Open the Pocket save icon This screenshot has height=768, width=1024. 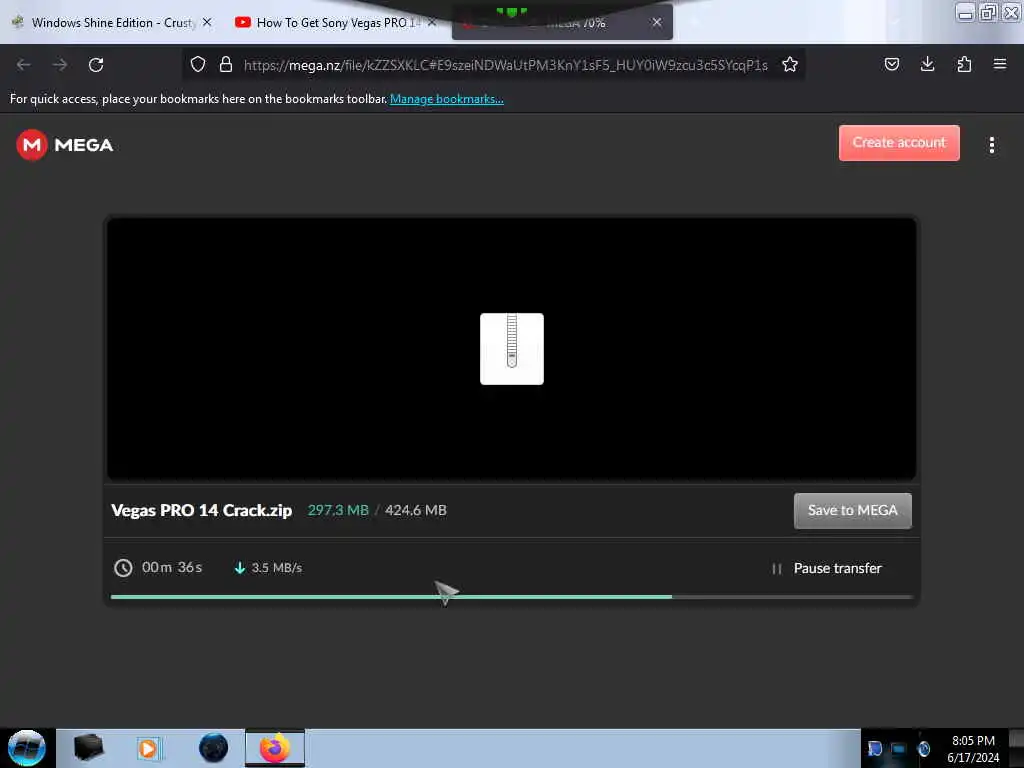pos(891,64)
